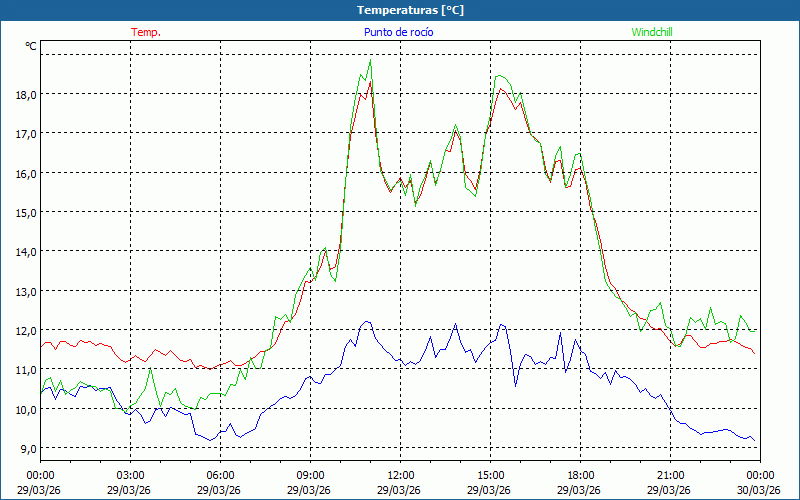Image resolution: width=800 pixels, height=500 pixels.
Task: Click the 17,0 y-axis value label
Action: click(25, 133)
